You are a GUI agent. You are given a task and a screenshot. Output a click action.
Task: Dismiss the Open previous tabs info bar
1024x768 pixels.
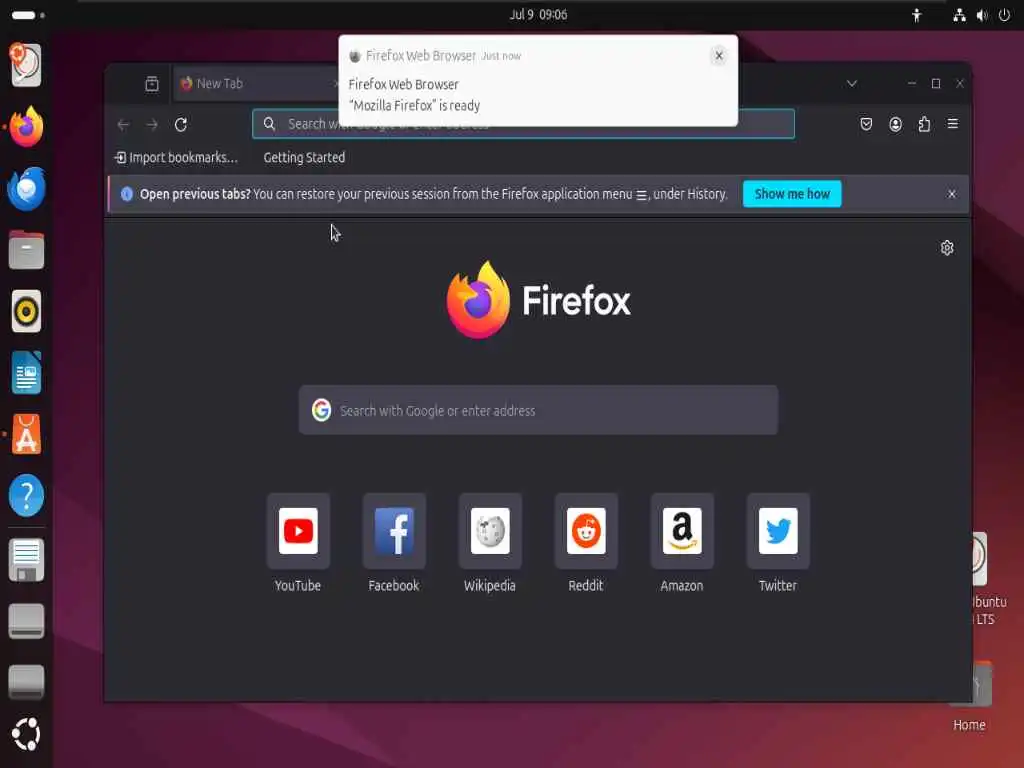(952, 194)
